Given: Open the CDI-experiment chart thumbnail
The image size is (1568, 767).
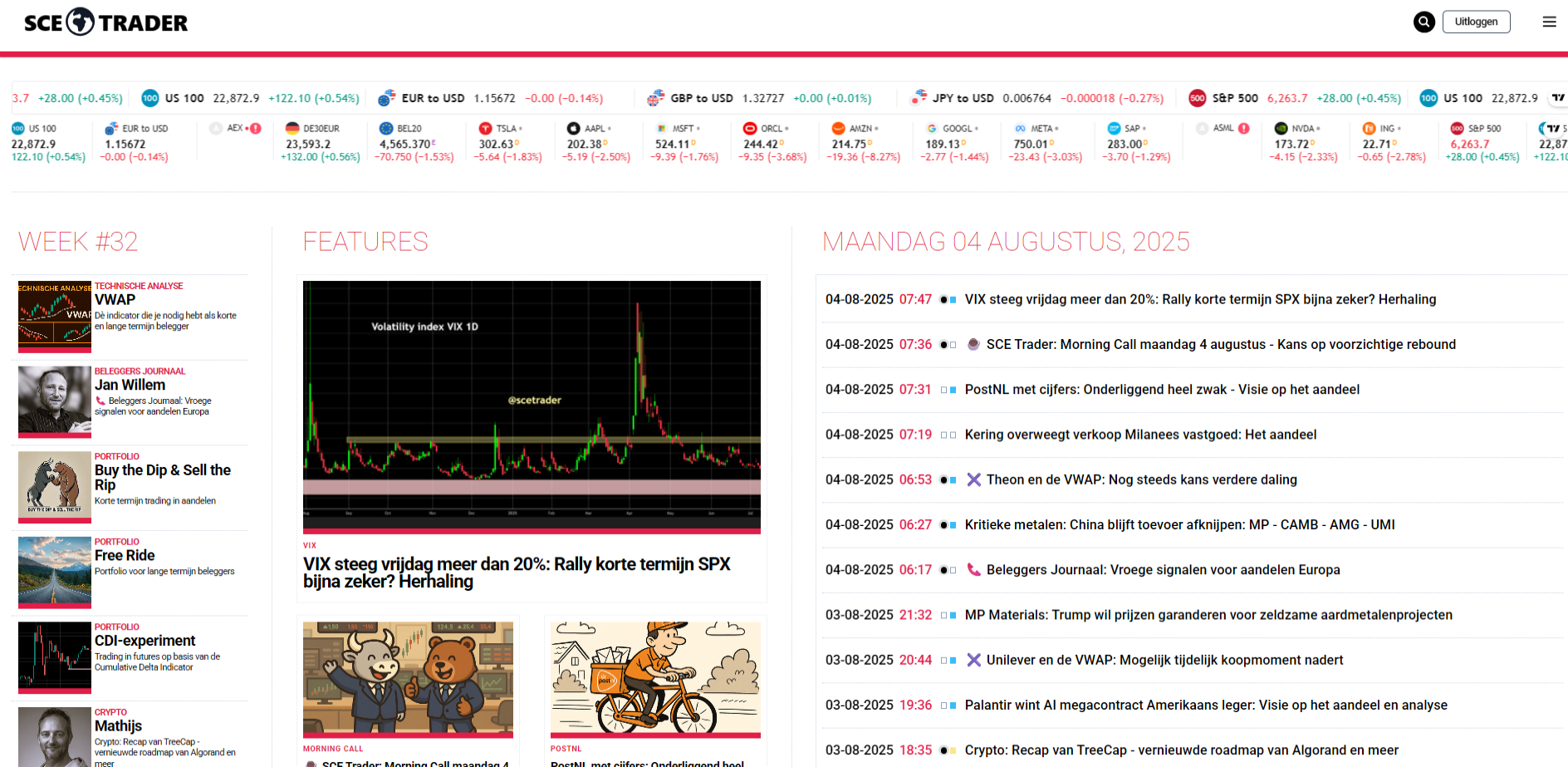Looking at the screenshot, I should [x=55, y=658].
